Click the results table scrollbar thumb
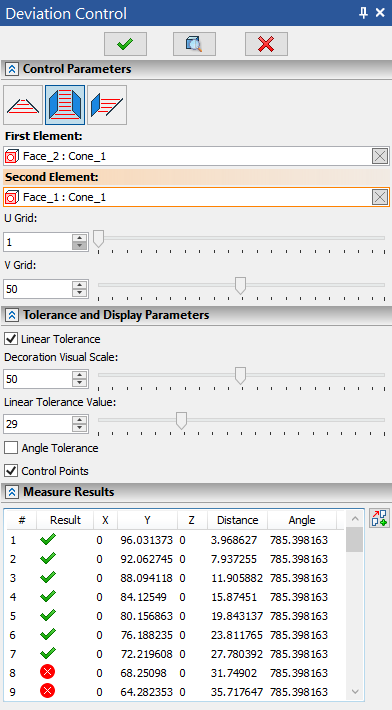The height and width of the screenshot is (710, 392). click(354, 539)
